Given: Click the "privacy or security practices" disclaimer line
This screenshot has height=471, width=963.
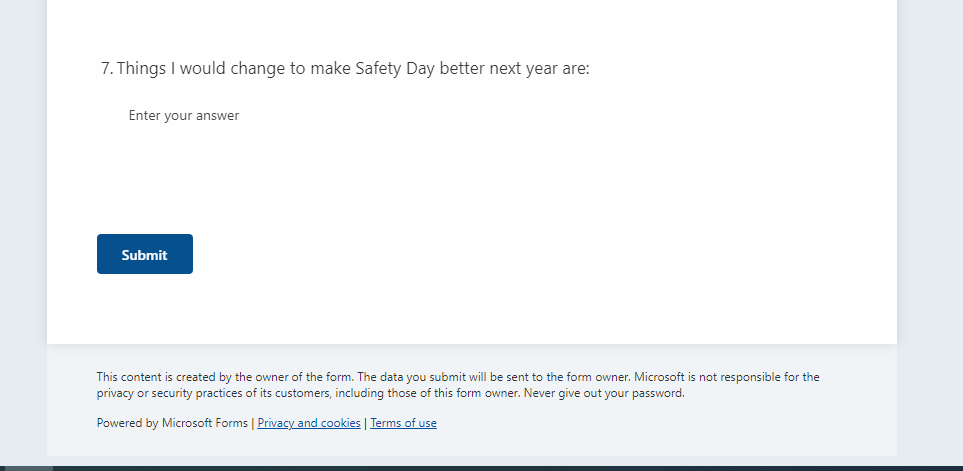Looking at the screenshot, I should (180, 393).
